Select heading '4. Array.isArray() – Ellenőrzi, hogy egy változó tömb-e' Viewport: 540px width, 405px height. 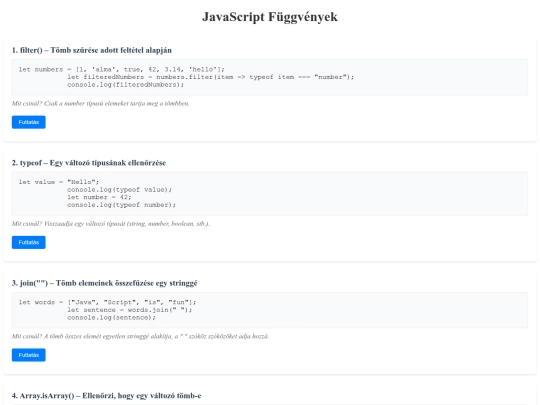click(106, 396)
